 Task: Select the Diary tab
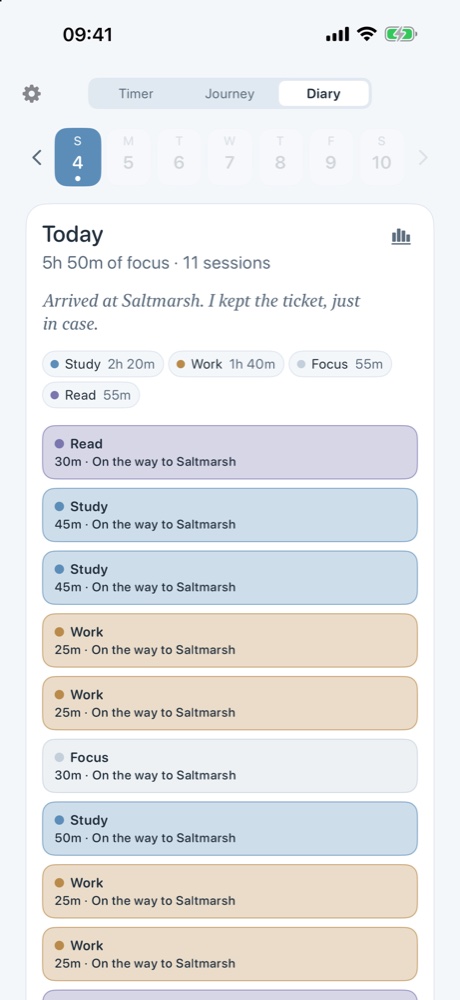(323, 94)
